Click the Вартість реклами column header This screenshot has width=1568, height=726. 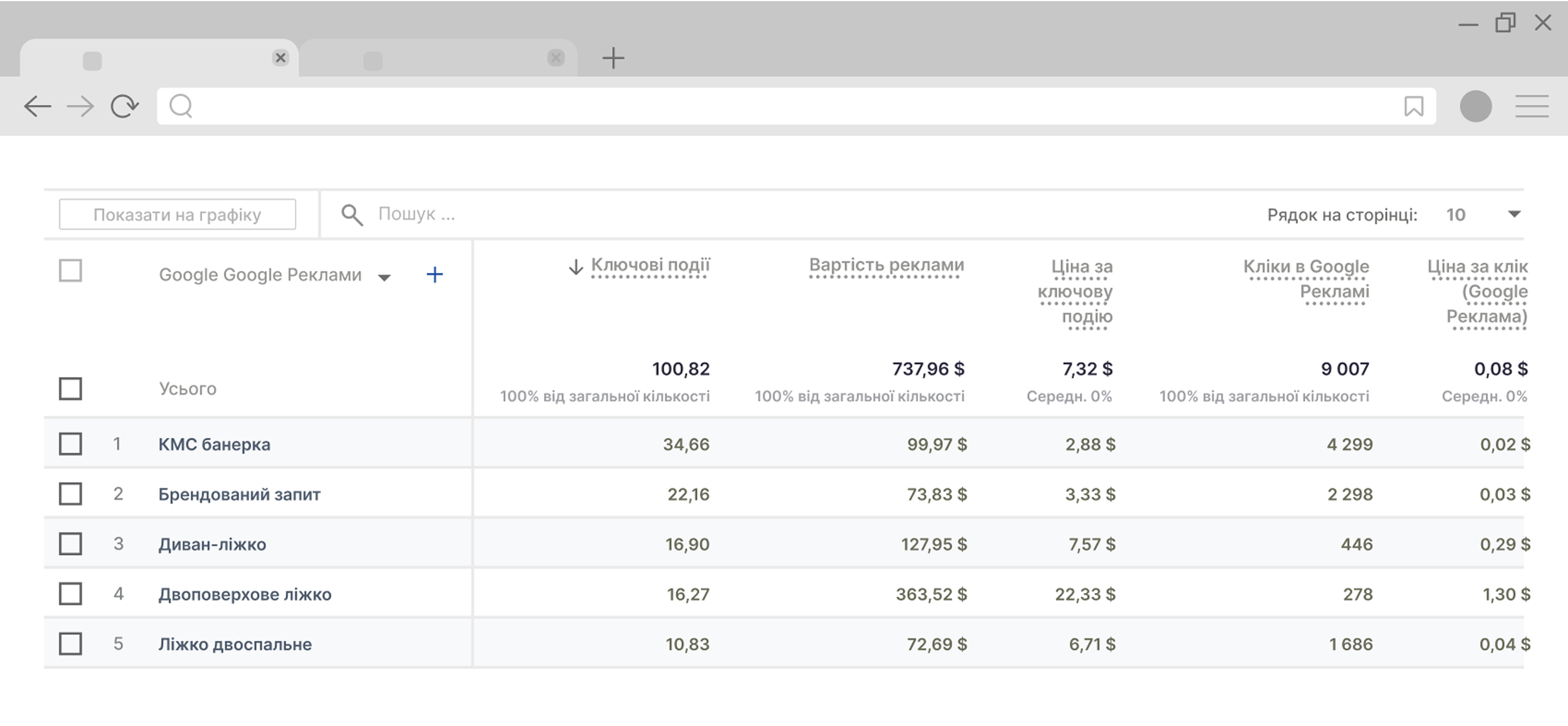[x=885, y=265]
